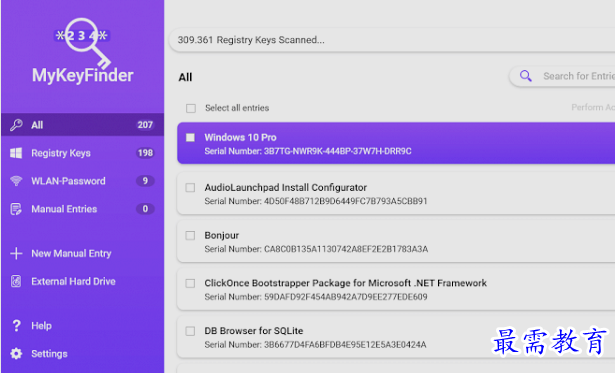
Task: Open the All category in sidebar
Action: (83, 125)
